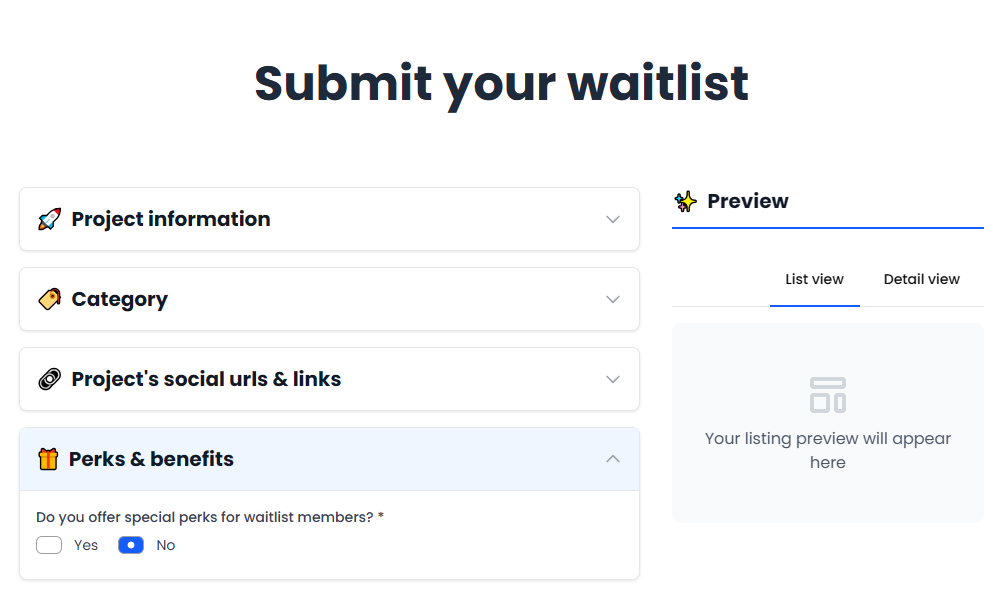1001x593 pixels.
Task: Select the No radio for special perks
Action: pos(131,545)
